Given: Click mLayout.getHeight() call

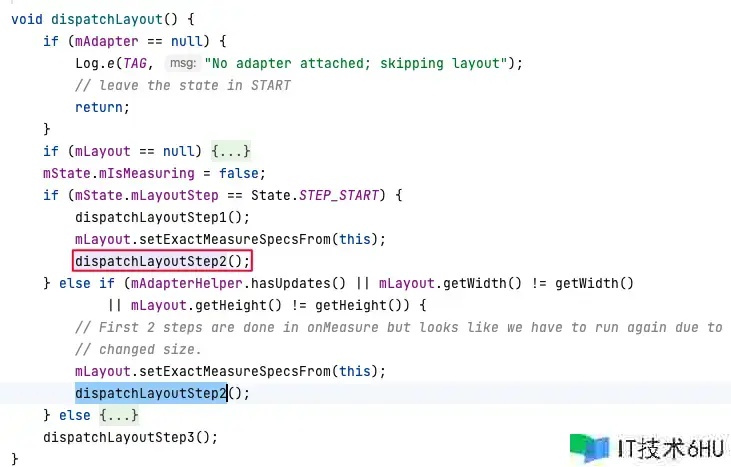Looking at the screenshot, I should (206, 305).
